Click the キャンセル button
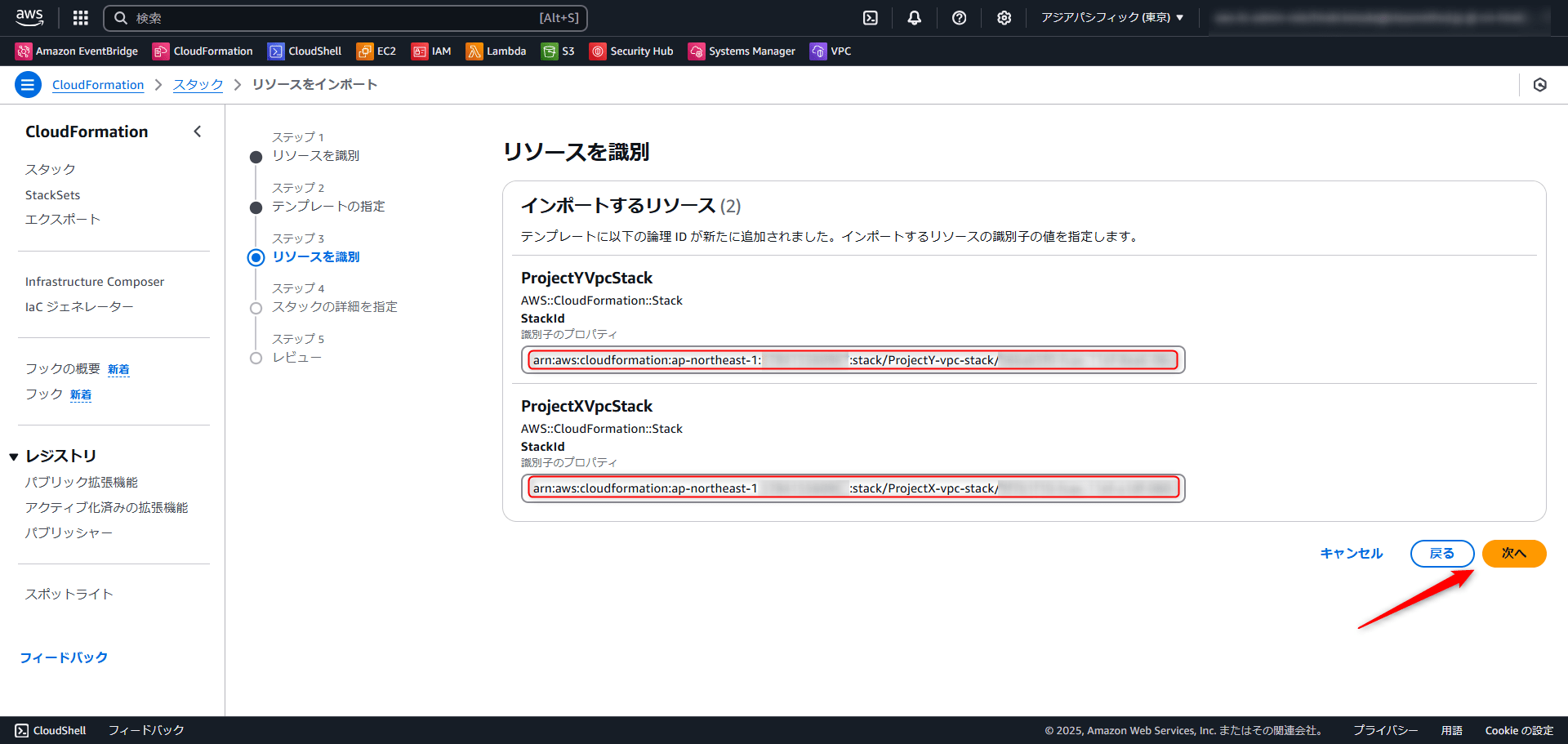 tap(1352, 554)
